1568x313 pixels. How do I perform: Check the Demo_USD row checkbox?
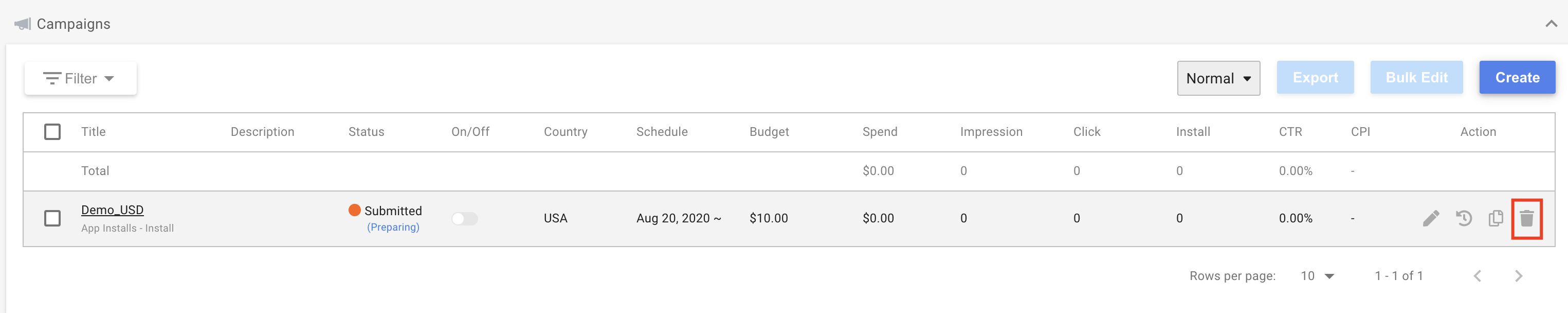(52, 218)
